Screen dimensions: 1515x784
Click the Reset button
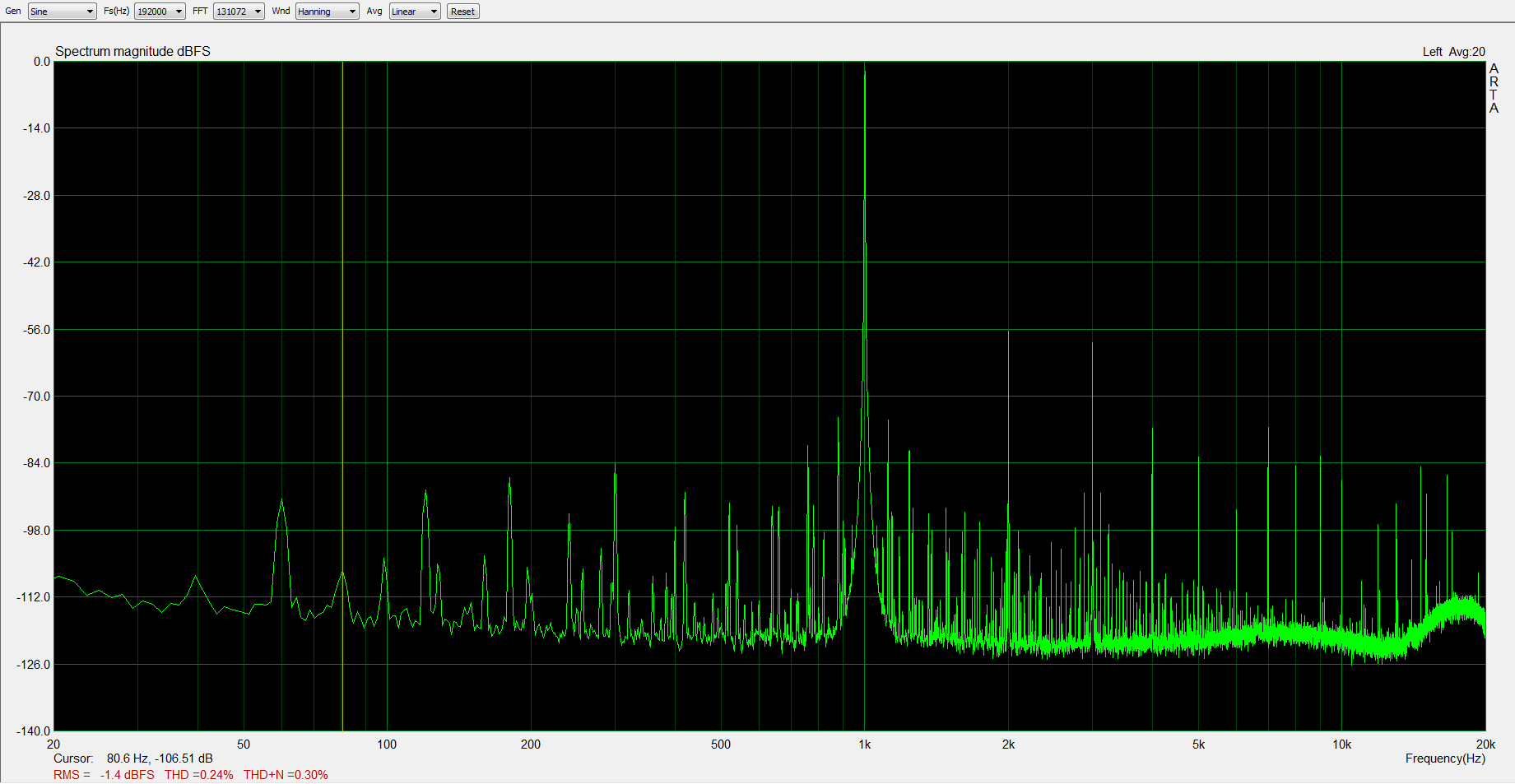click(x=462, y=12)
